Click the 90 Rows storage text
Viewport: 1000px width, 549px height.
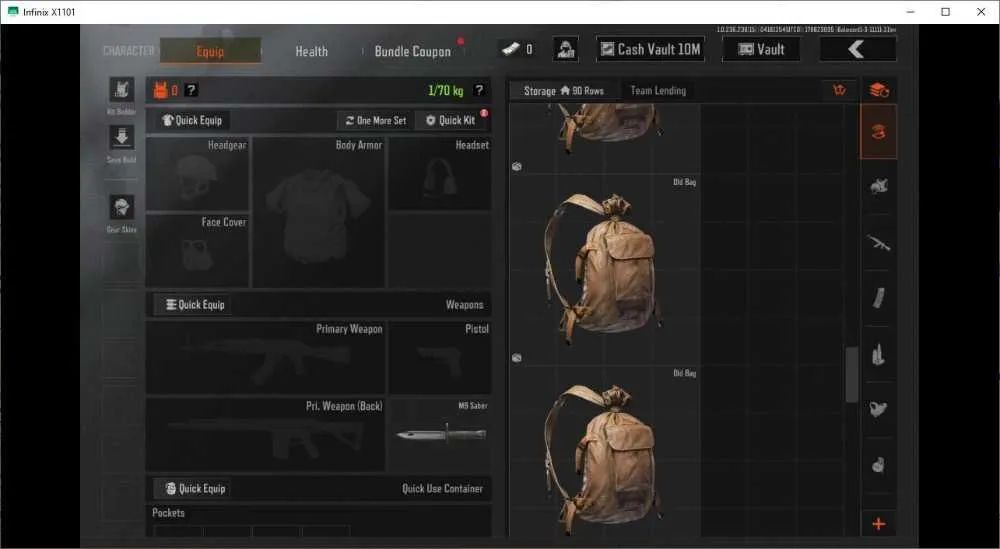[587, 91]
